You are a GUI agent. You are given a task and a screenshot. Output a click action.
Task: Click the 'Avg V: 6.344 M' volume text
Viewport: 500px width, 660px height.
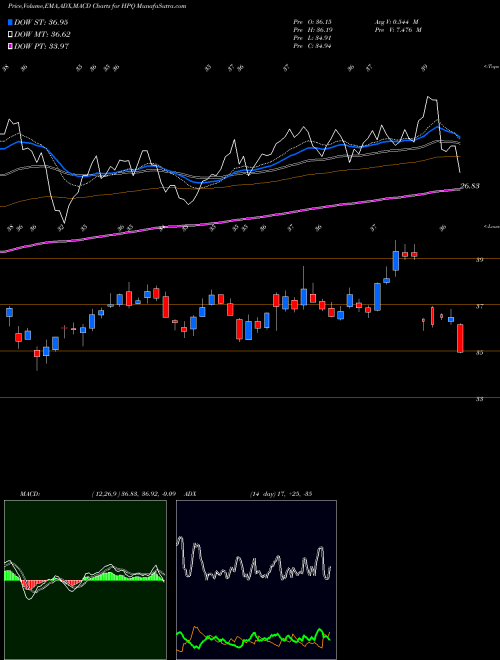(x=396, y=22)
